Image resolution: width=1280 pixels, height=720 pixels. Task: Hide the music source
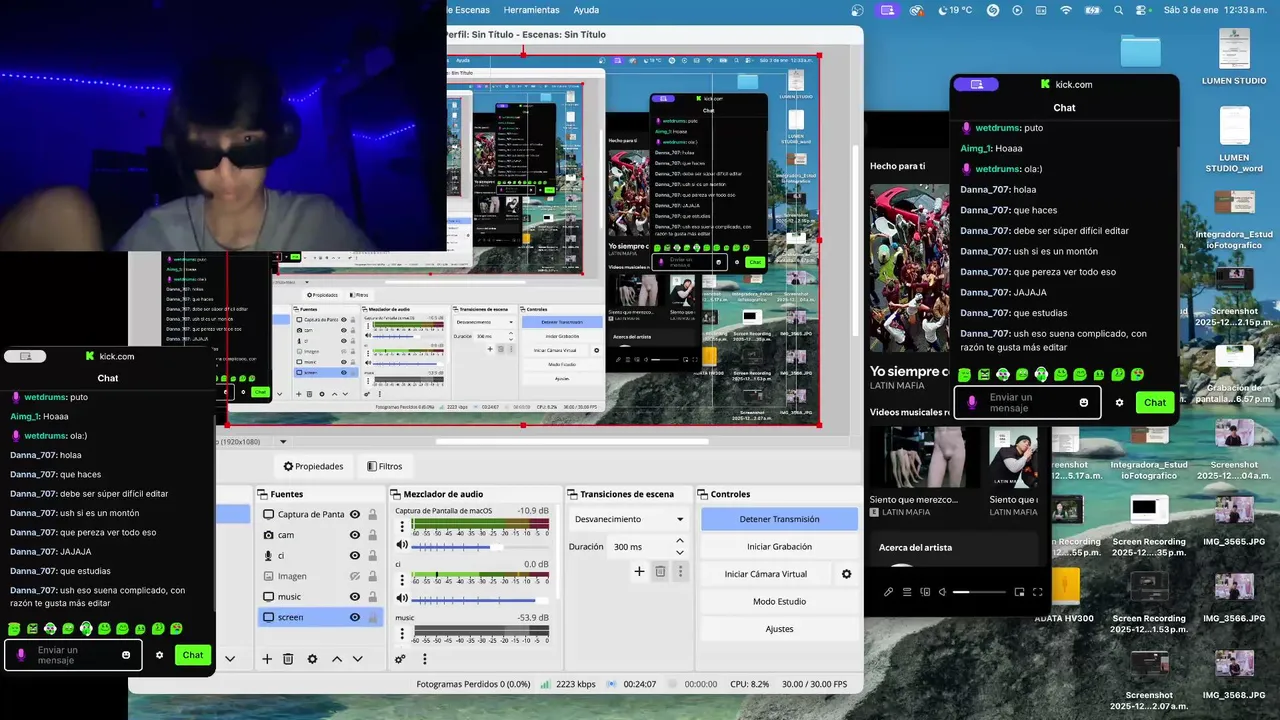click(x=354, y=597)
